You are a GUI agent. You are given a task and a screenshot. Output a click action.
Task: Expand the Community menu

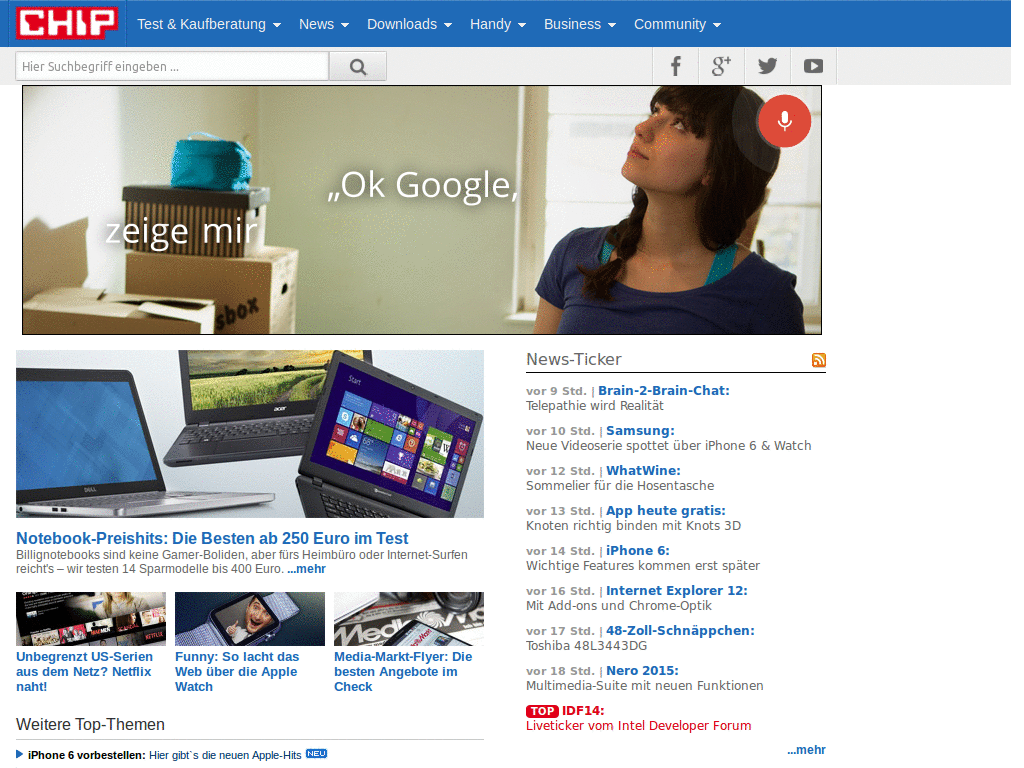click(677, 24)
